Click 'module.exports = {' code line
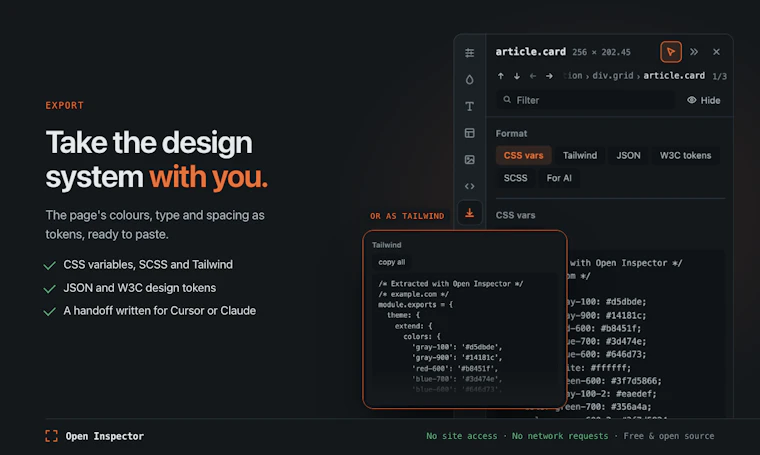The width and height of the screenshot is (760, 455). click(x=415, y=305)
